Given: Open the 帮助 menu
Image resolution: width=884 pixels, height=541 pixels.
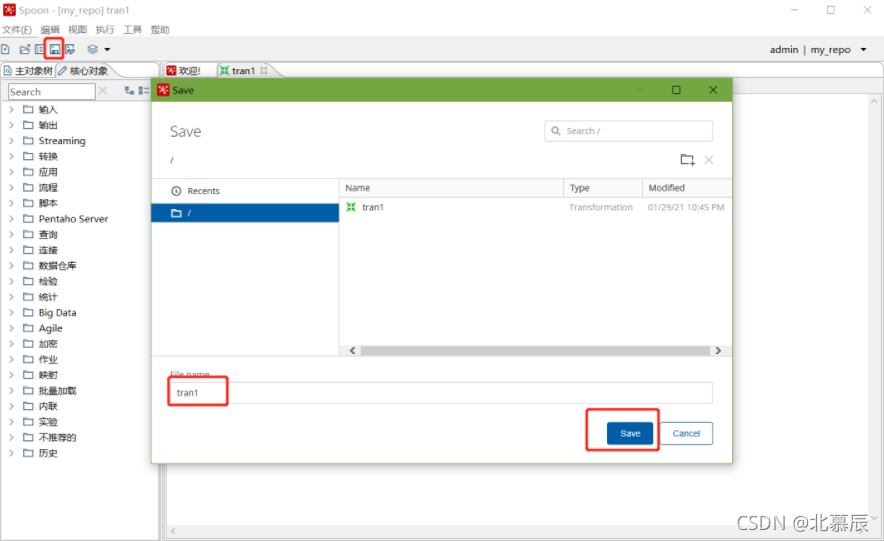Looking at the screenshot, I should tap(160, 29).
